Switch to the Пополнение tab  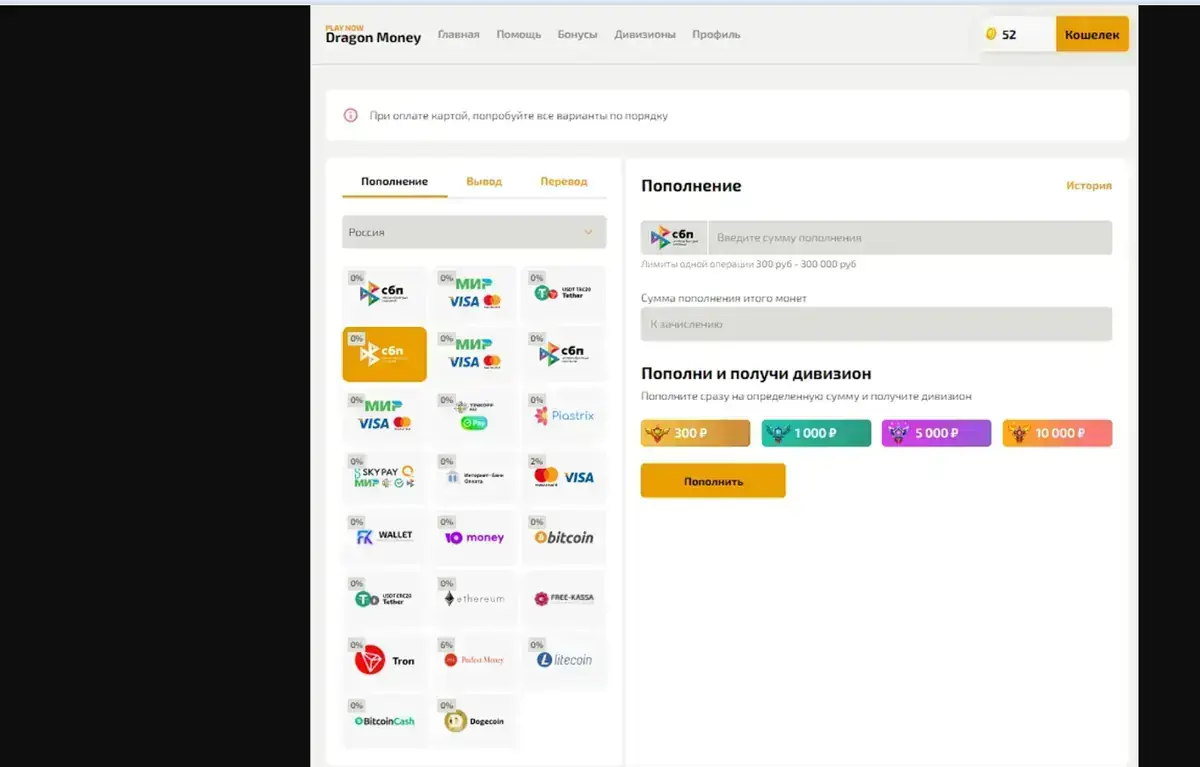394,182
